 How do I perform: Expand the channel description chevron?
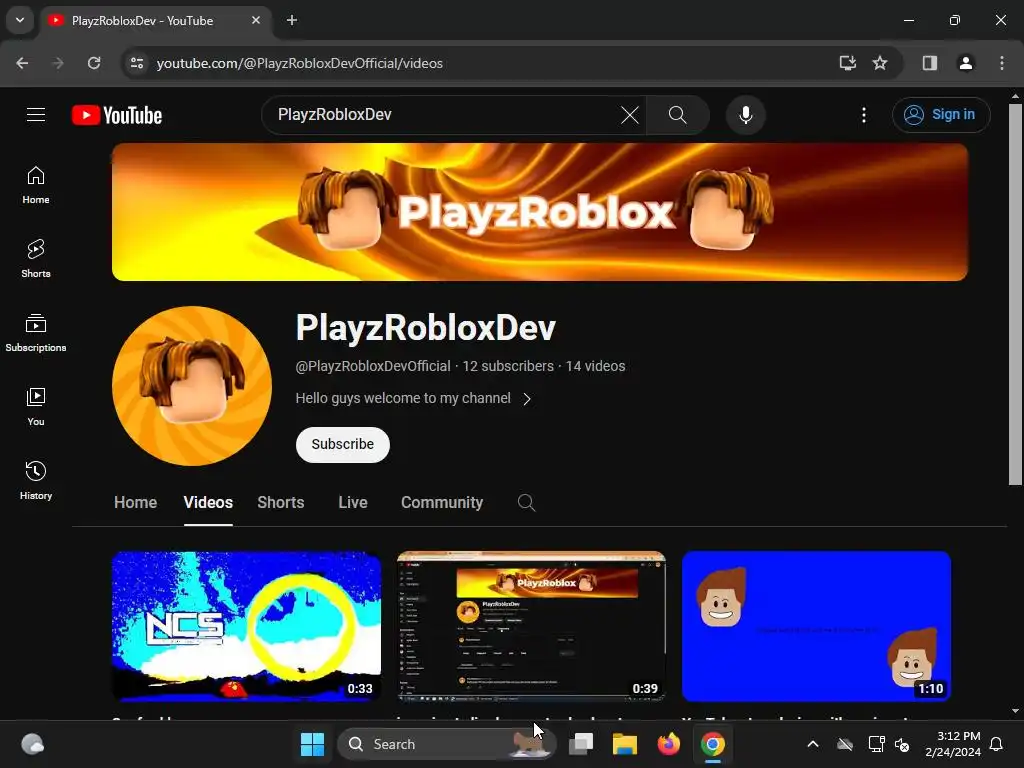point(527,399)
